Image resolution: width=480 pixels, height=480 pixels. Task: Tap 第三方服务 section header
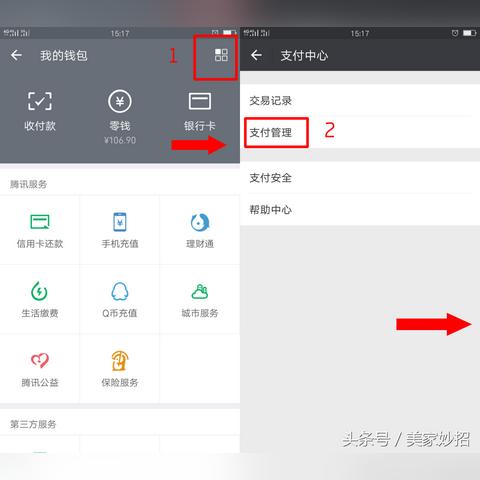point(33,424)
